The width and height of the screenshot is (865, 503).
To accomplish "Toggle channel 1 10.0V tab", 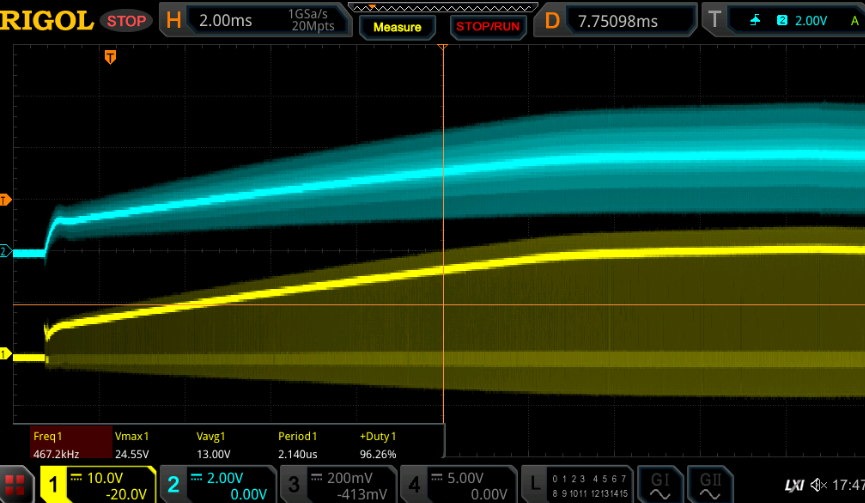I will coord(98,485).
